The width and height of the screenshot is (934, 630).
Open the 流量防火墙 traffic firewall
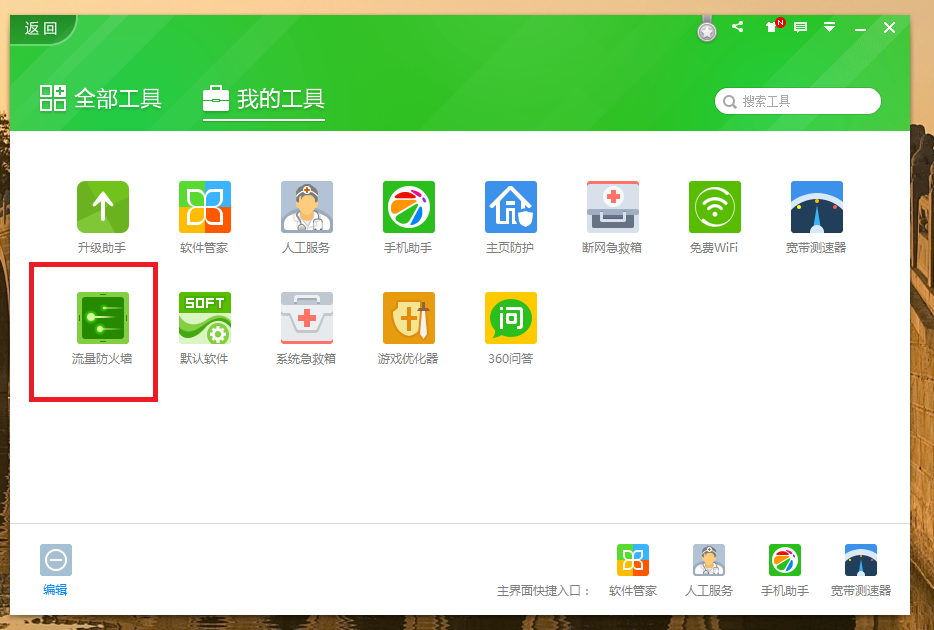point(102,317)
